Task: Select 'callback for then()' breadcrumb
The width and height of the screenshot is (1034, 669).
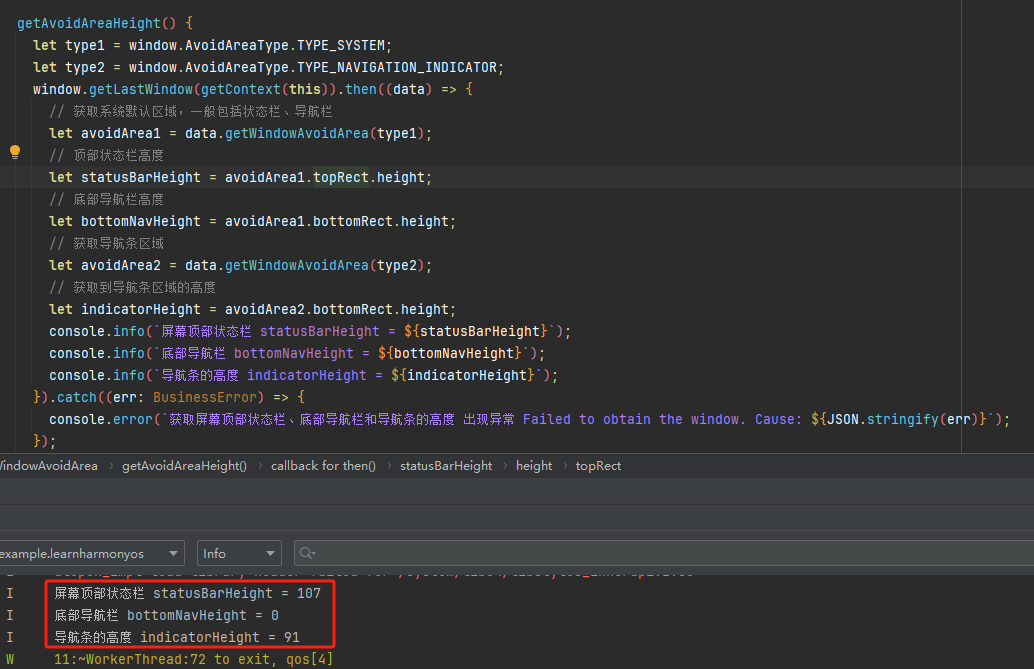Action: (323, 466)
